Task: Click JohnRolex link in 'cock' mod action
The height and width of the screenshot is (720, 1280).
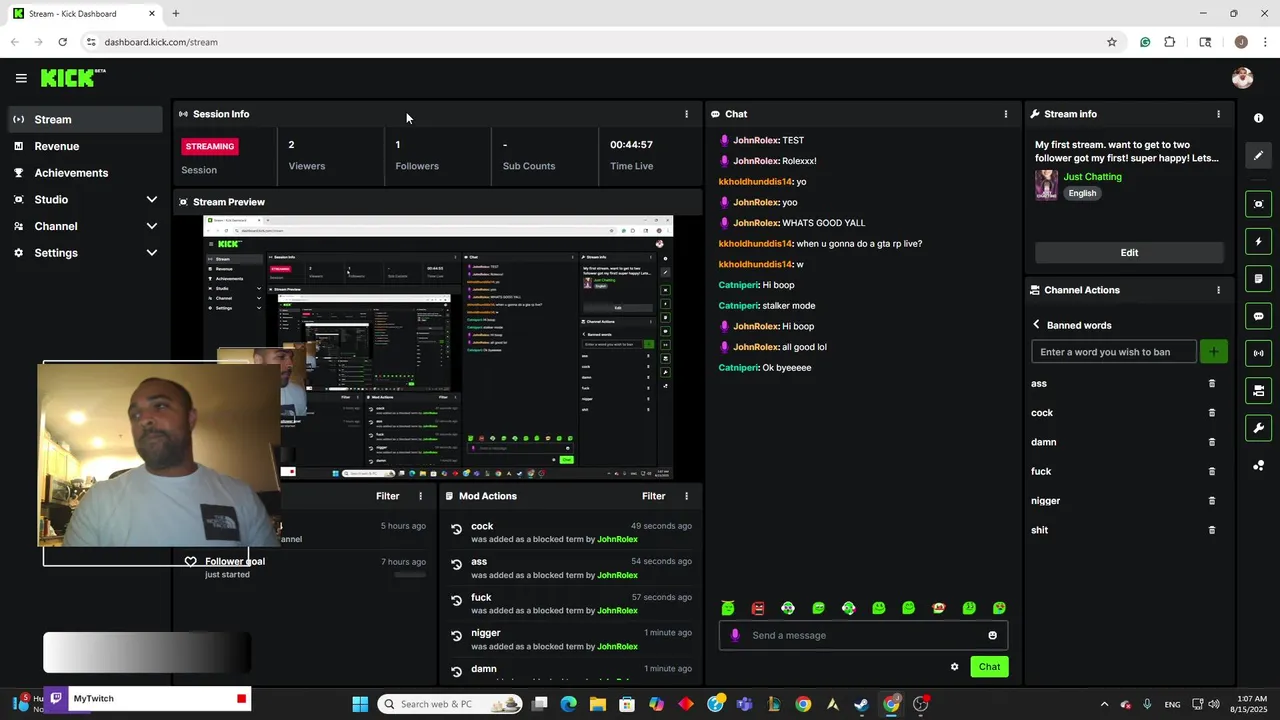Action: [x=617, y=540]
